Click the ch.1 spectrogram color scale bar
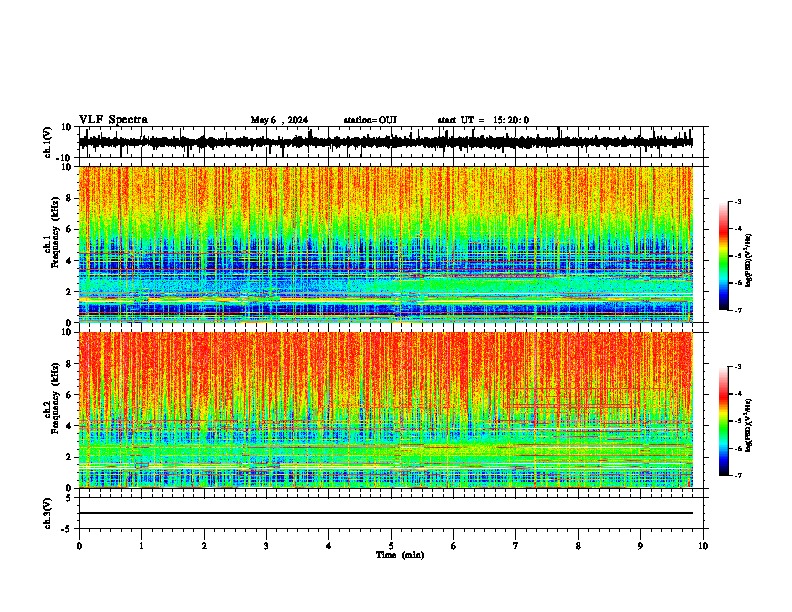This screenshot has height=612, width=792. [723, 256]
